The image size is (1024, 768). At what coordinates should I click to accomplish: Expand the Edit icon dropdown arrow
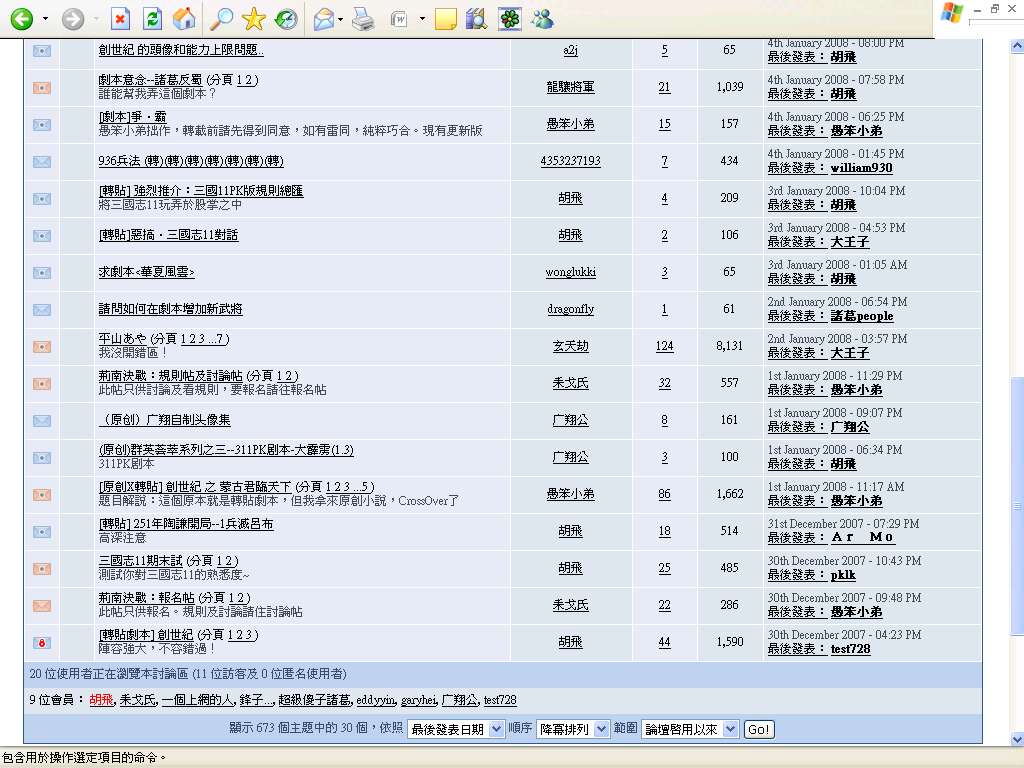pos(422,19)
